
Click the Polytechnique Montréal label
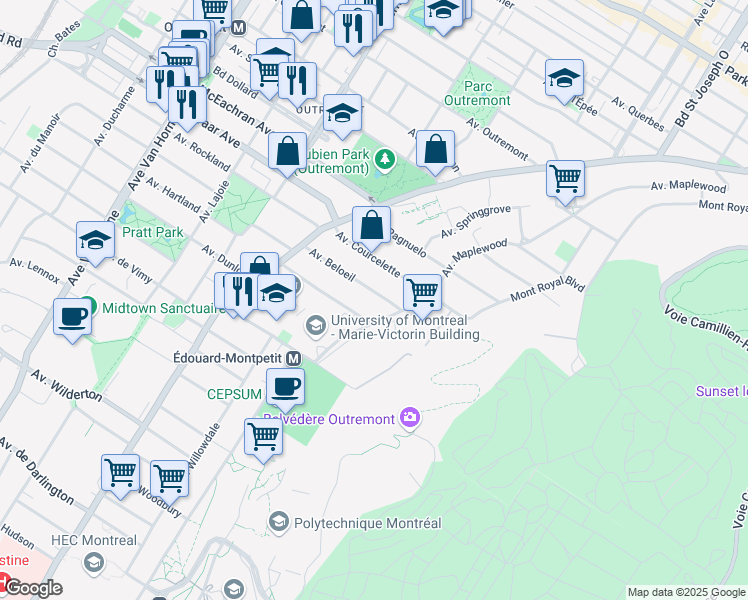(x=368, y=523)
